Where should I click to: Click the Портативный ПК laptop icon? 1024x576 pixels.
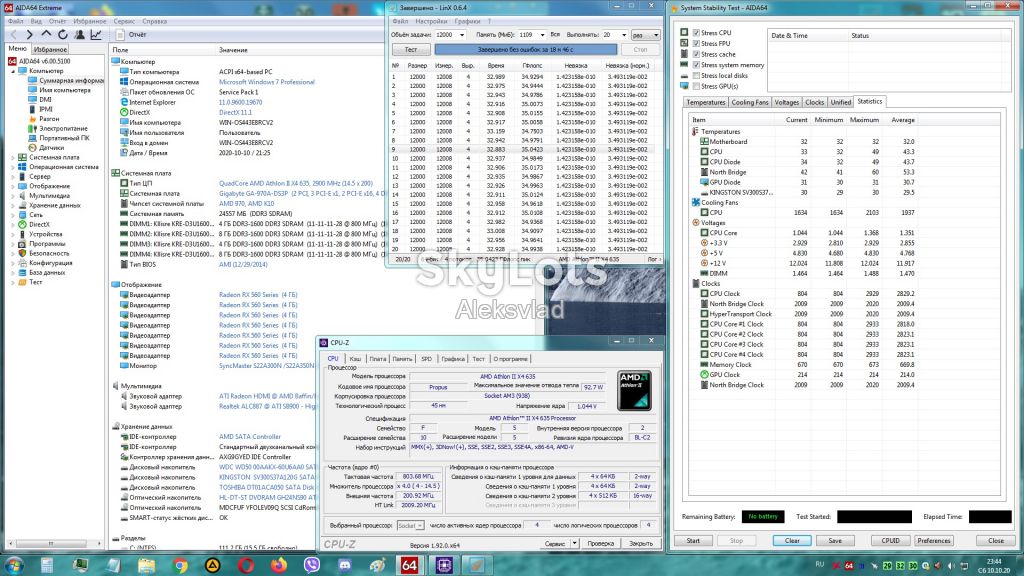pos(33,138)
